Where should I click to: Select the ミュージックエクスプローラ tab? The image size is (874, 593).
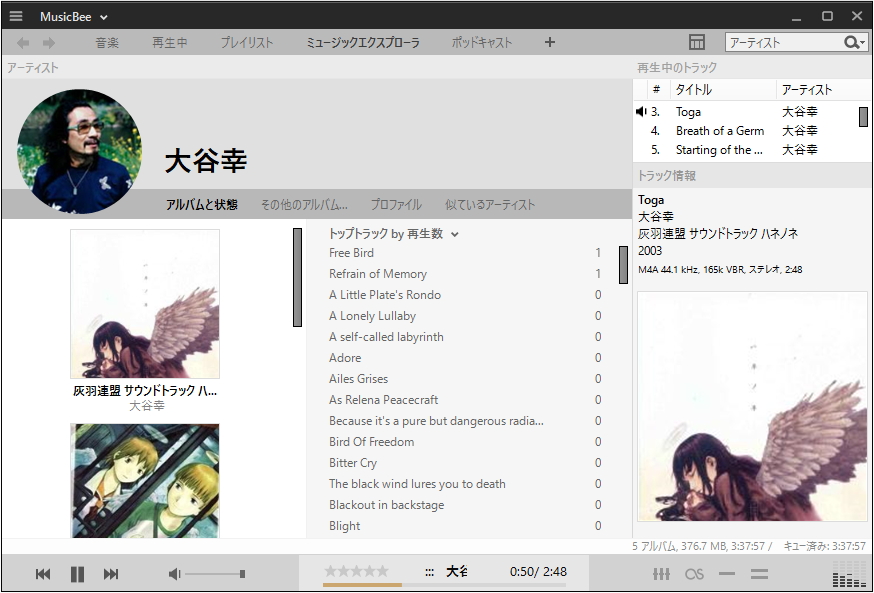[x=363, y=42]
